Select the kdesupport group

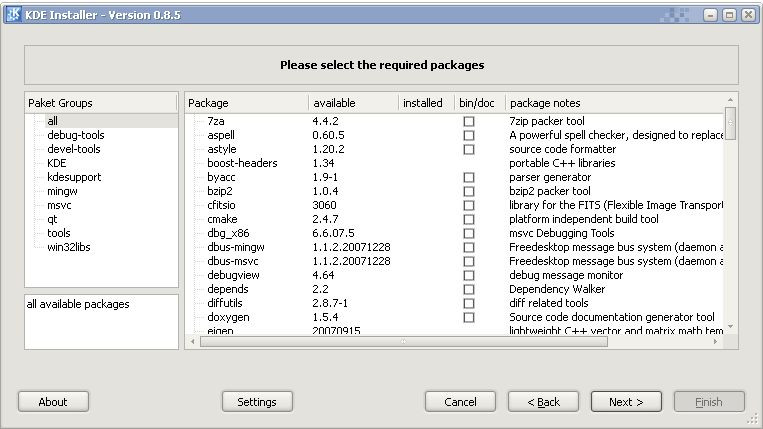[x=74, y=177]
